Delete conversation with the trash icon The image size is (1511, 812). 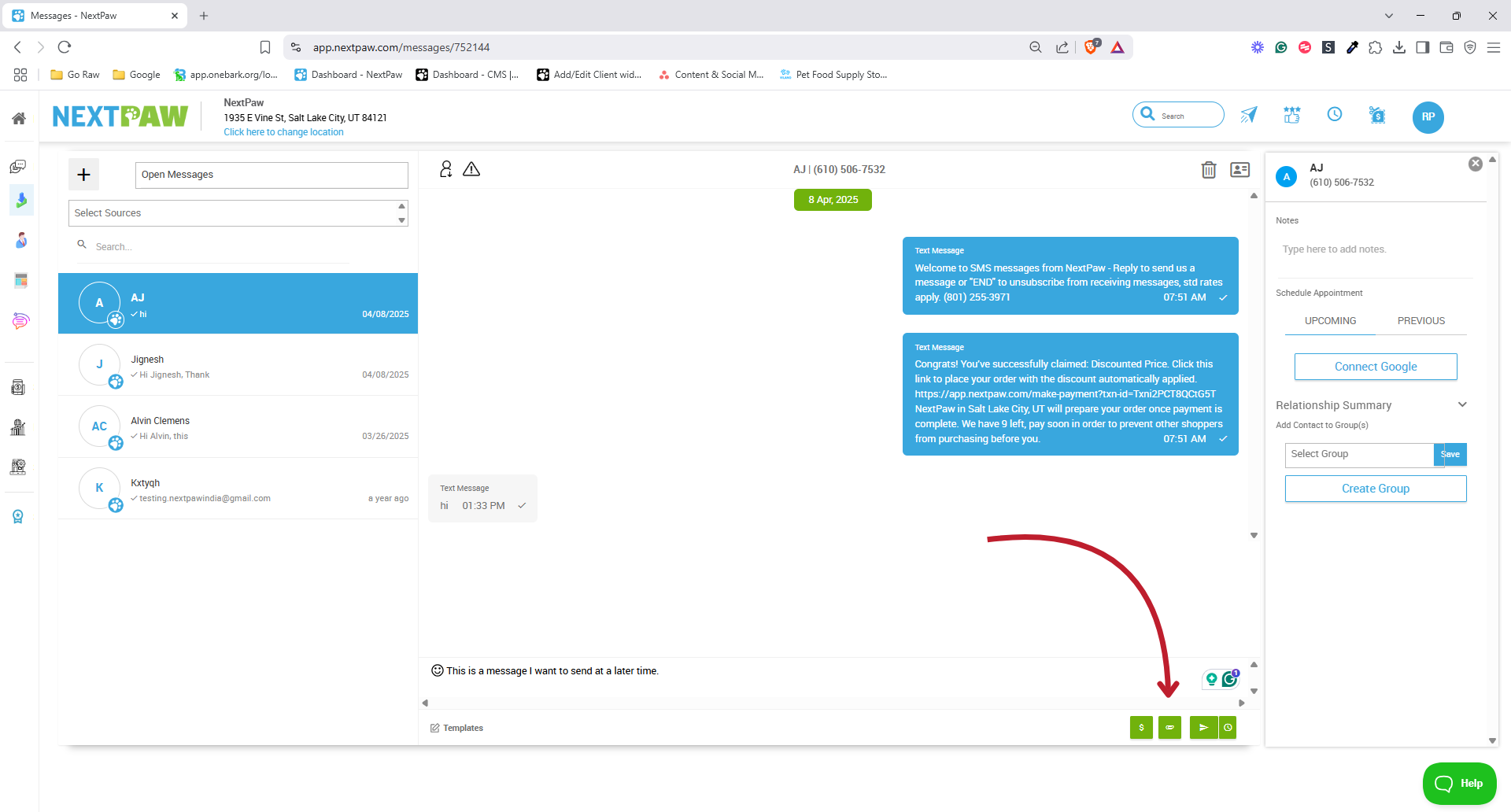click(x=1209, y=169)
